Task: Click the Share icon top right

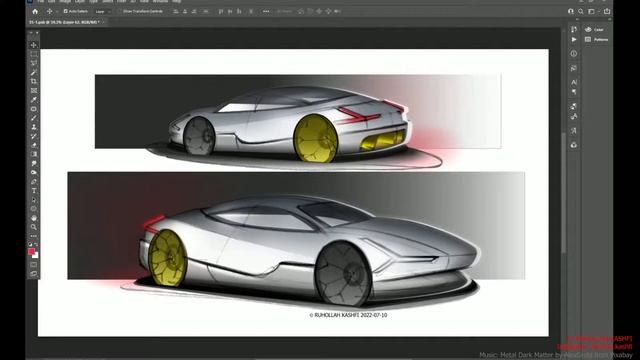Action: [x=607, y=11]
